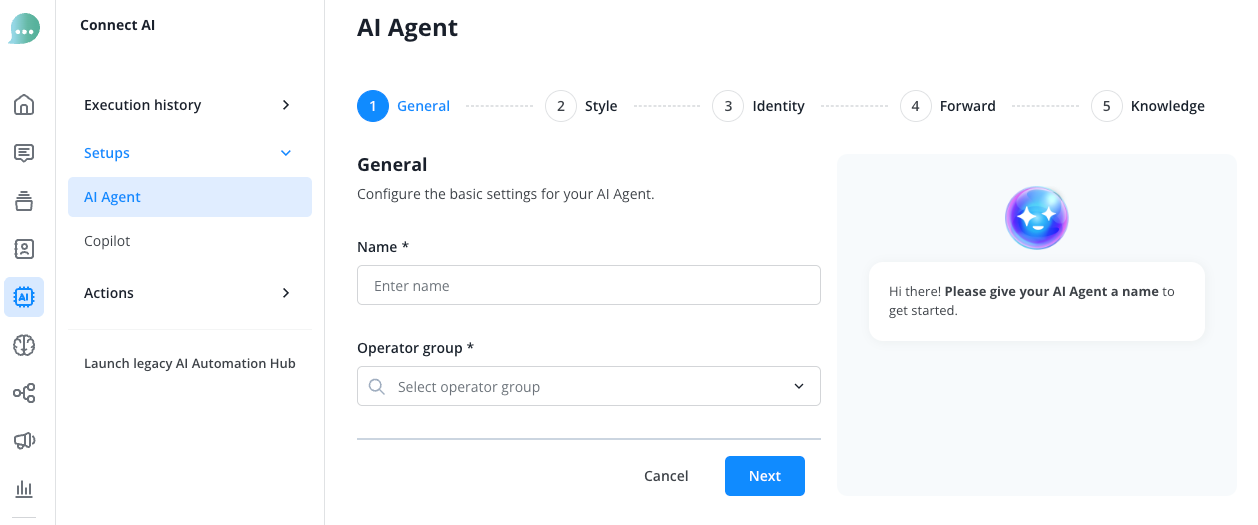1258x525 pixels.
Task: Click the workflow nodes icon
Action: 24,393
